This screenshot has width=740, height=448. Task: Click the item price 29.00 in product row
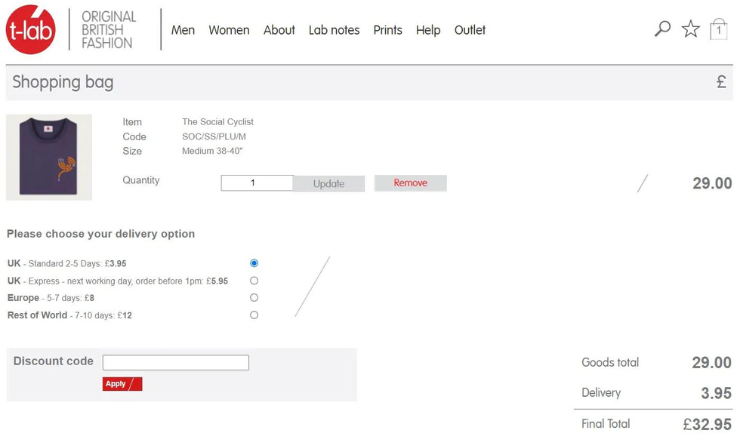point(712,183)
